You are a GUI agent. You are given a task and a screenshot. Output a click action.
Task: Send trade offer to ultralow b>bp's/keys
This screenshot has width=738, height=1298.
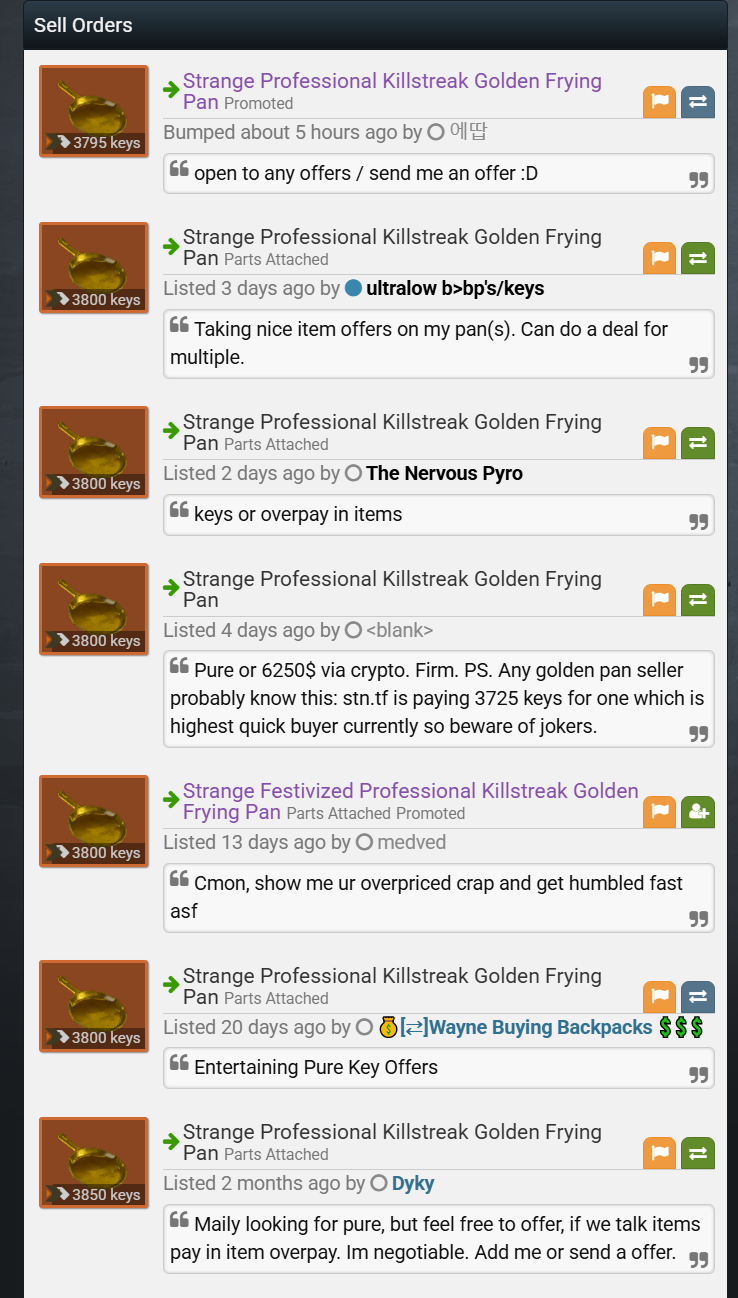pos(698,258)
